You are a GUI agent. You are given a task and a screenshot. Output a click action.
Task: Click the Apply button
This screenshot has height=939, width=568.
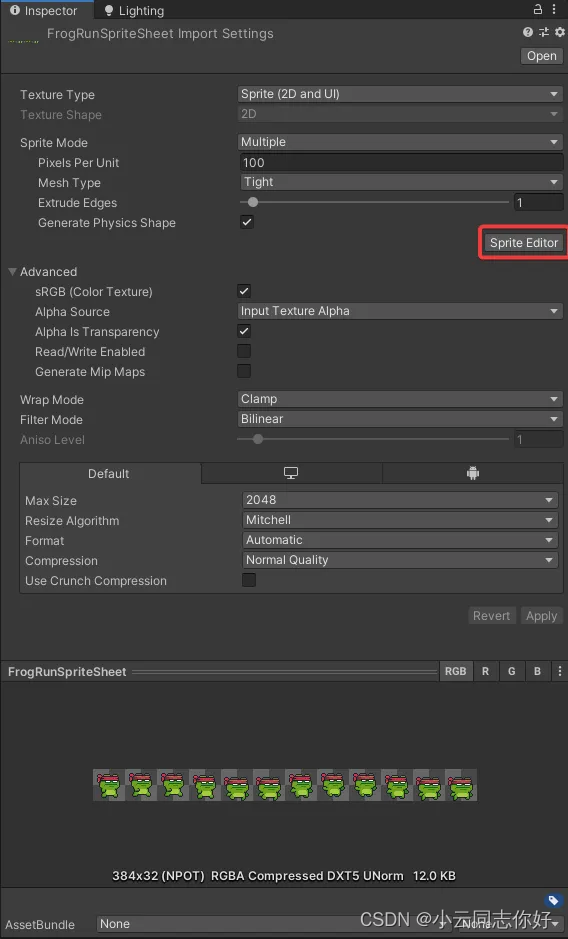(541, 616)
